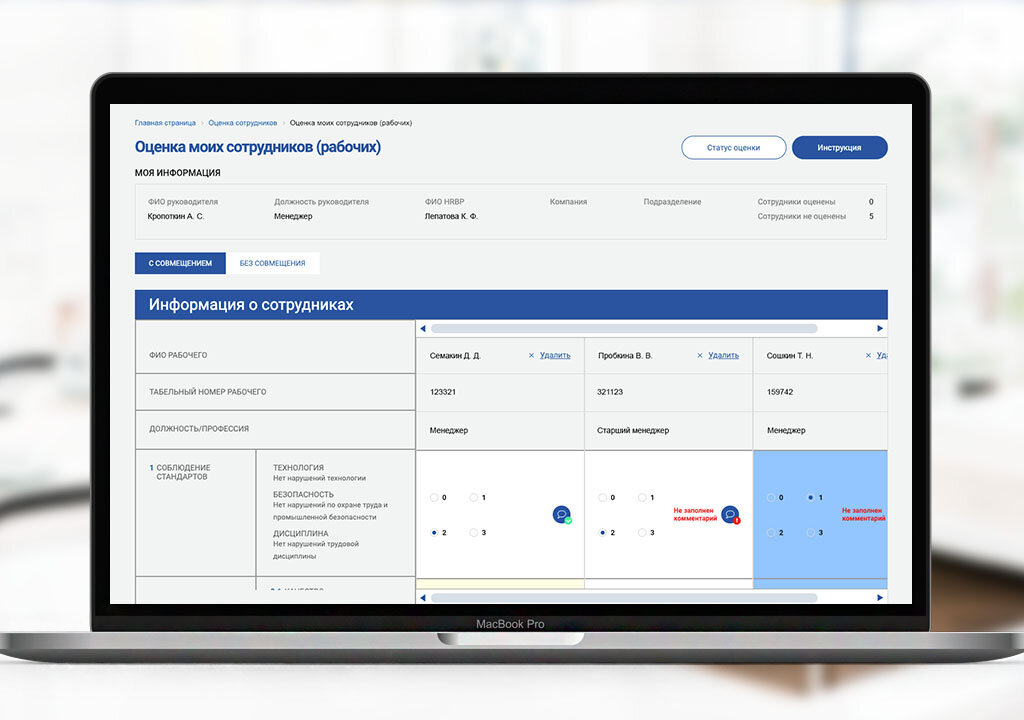Click employee name Семакин Д. Д.
The width and height of the screenshot is (1024, 720).
(x=455, y=355)
